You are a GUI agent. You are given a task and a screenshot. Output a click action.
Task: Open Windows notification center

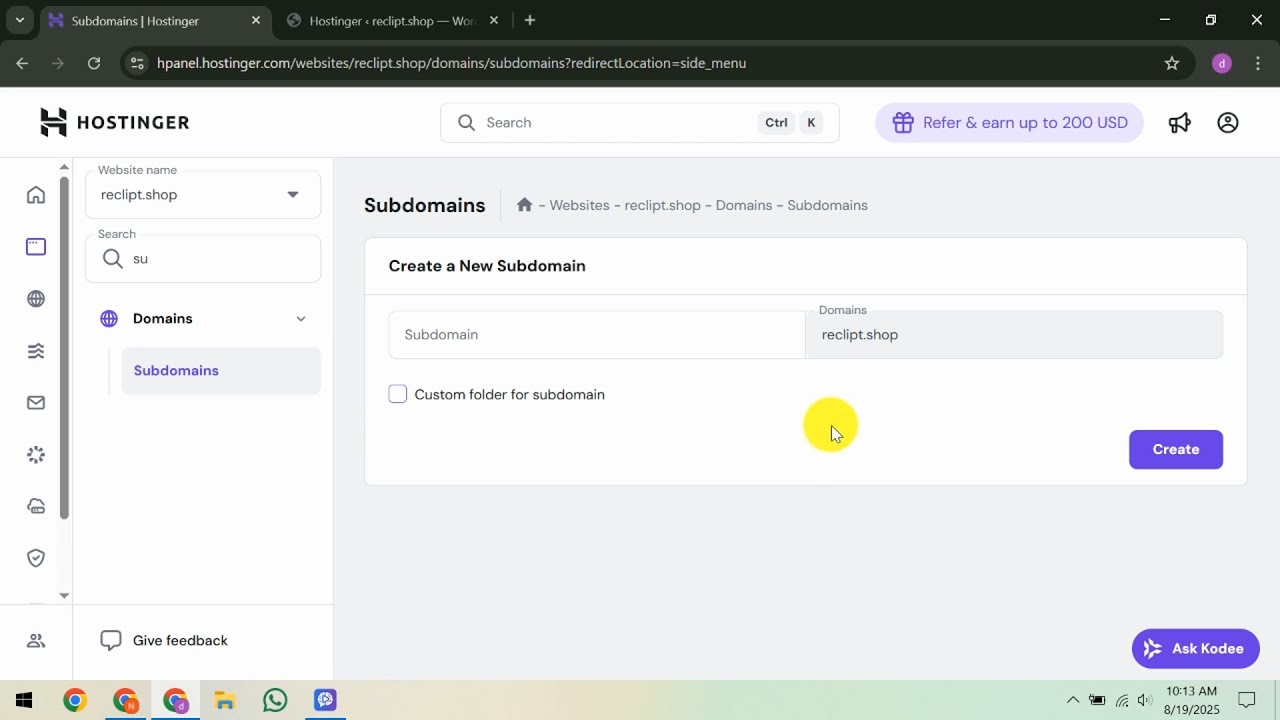pos(1247,700)
